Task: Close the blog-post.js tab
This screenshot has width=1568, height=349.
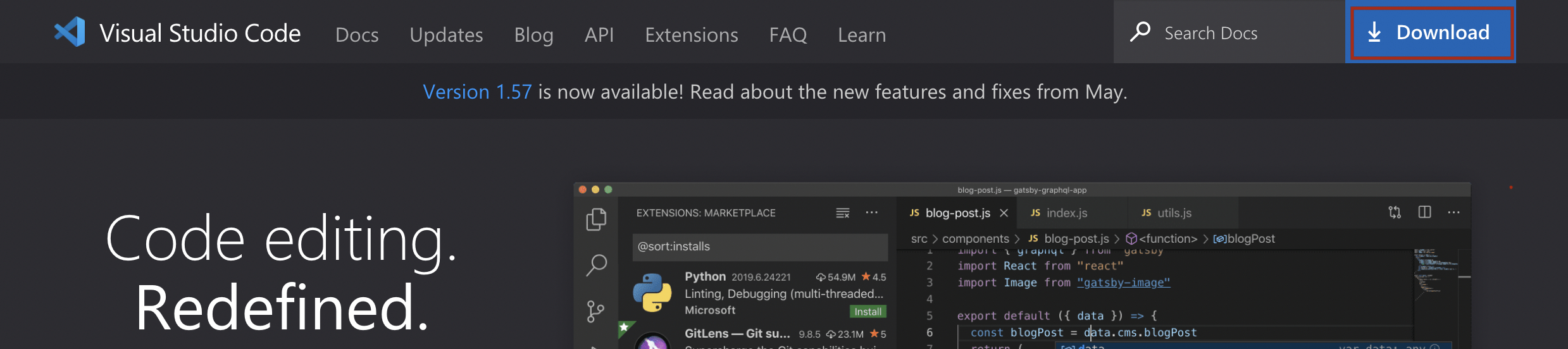Action: pos(1004,213)
